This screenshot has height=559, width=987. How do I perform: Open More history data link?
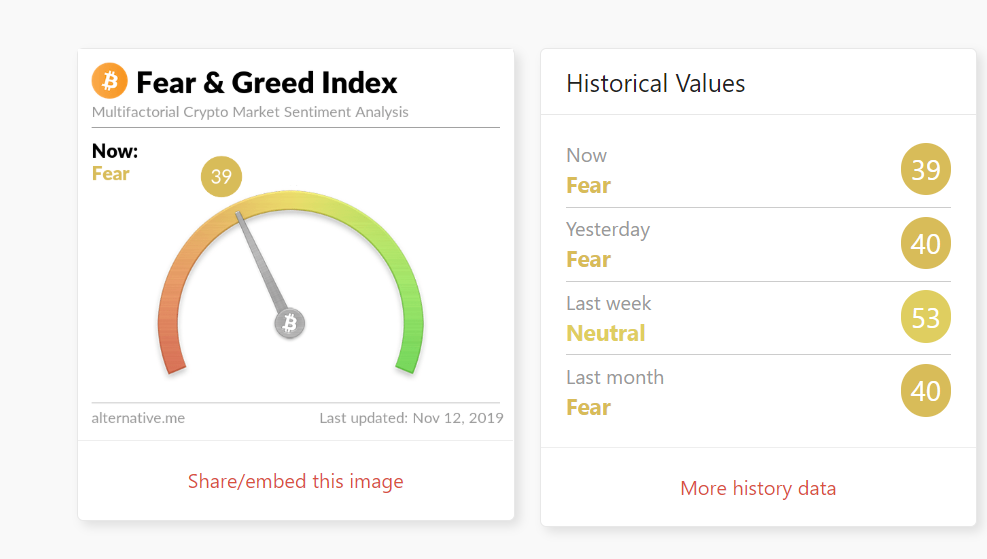758,488
